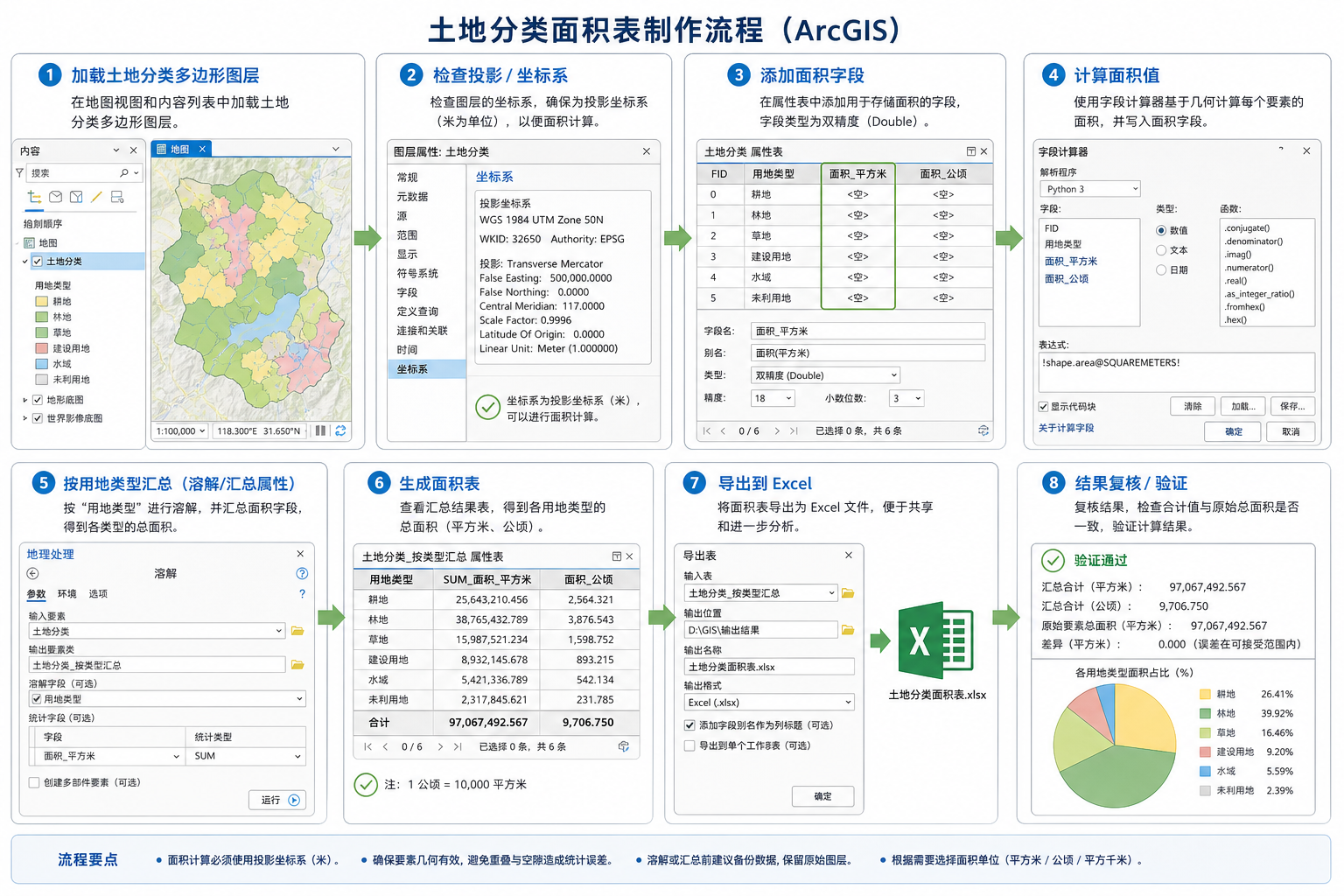
Task: Select List By Selection icon in Contents
Action: pyautogui.click(x=76, y=197)
